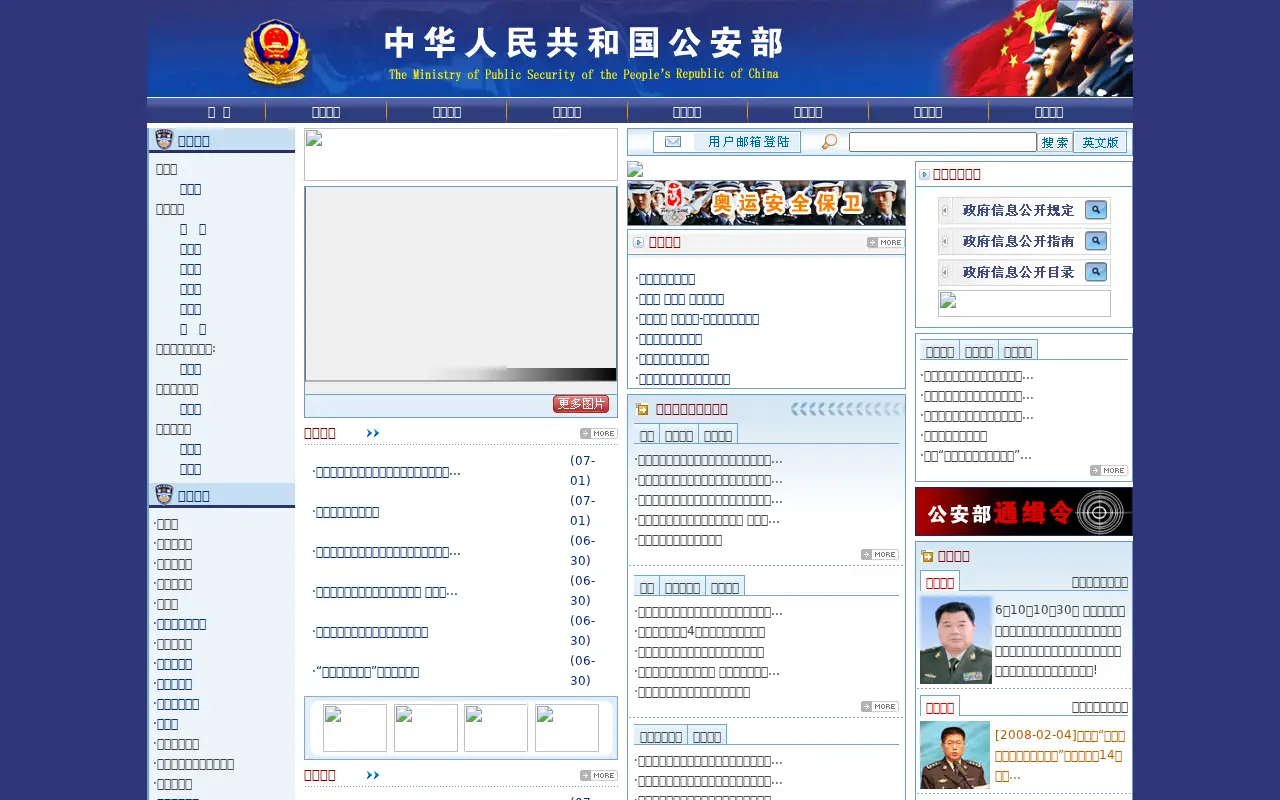The image size is (1280, 800).
Task: Click the magnifying glass icon left of search box
Action: pos(829,142)
